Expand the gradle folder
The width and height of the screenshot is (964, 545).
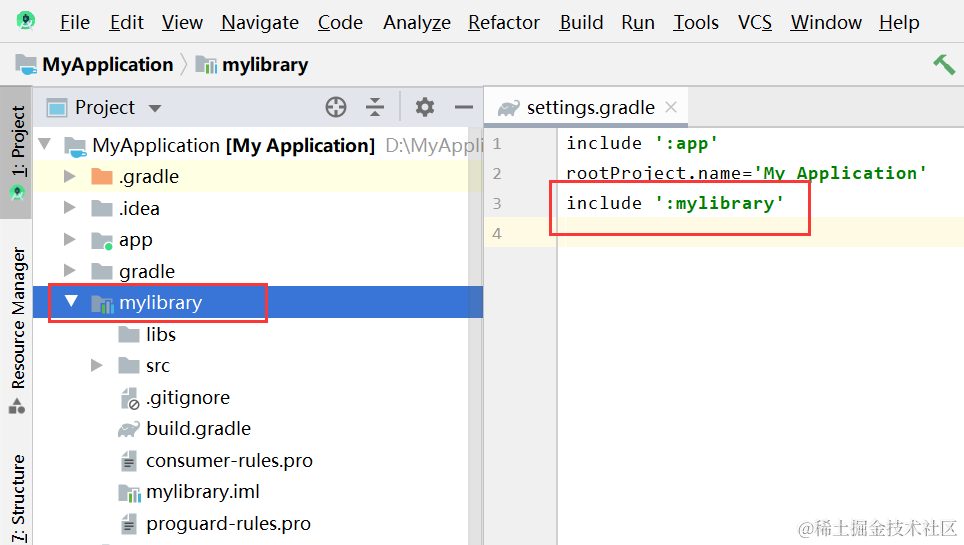coord(69,271)
